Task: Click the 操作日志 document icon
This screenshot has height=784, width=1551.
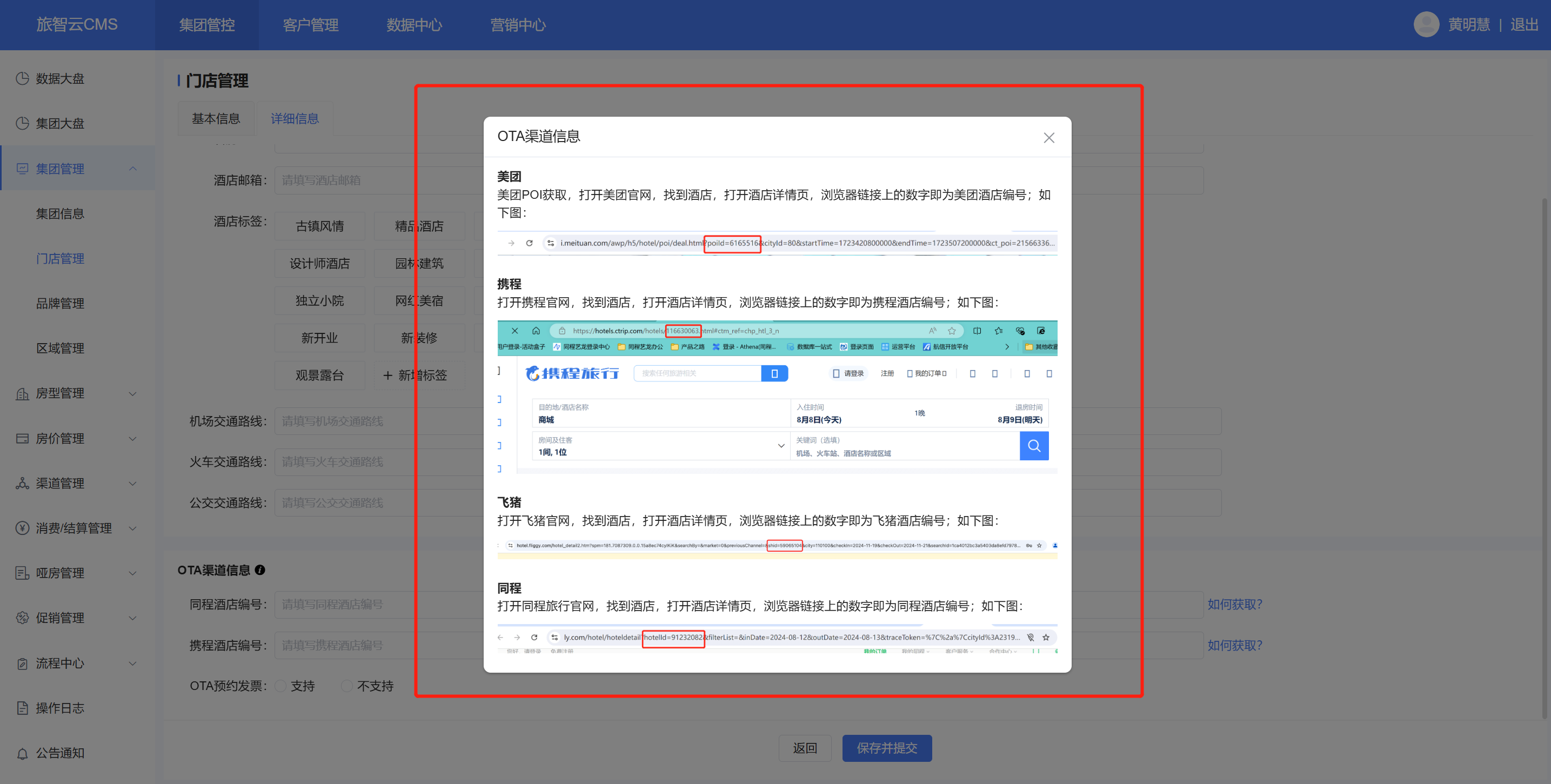Action: point(22,707)
